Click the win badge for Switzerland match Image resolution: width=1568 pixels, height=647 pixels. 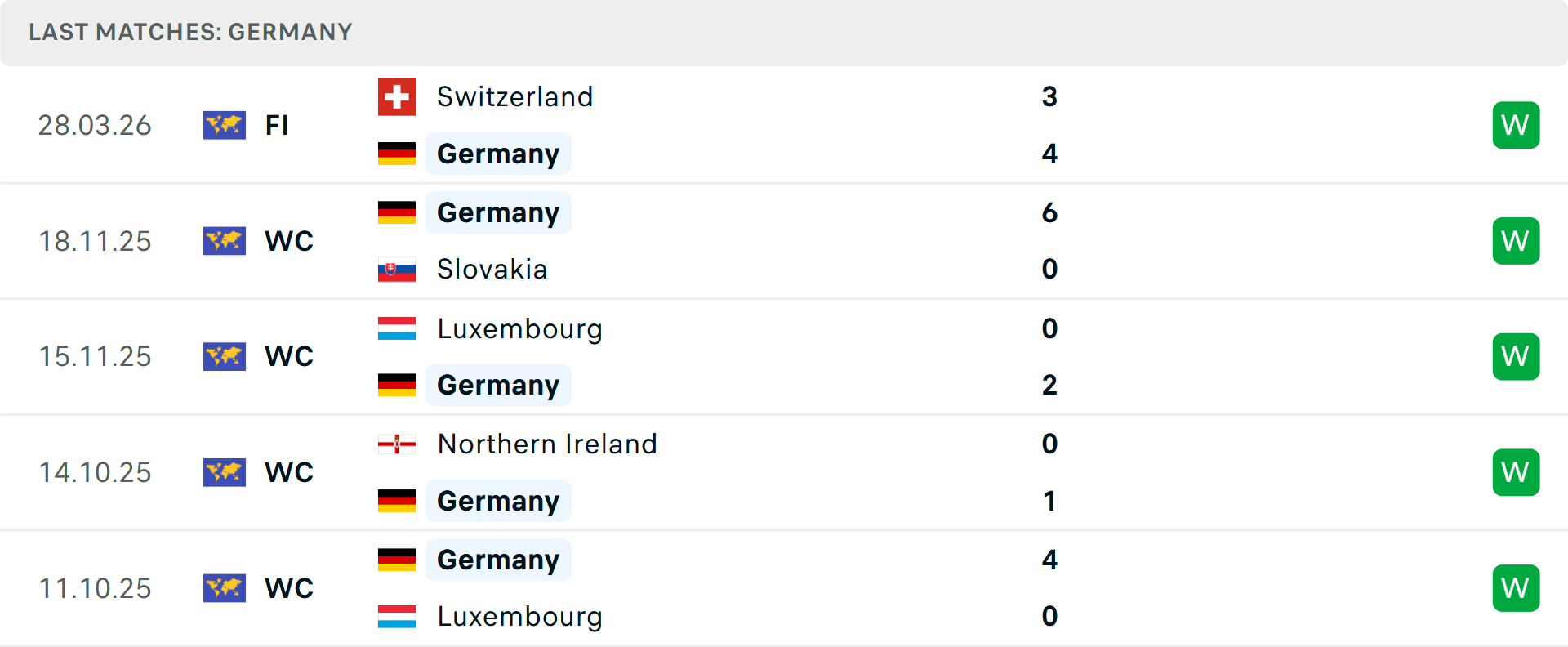[x=1516, y=125]
